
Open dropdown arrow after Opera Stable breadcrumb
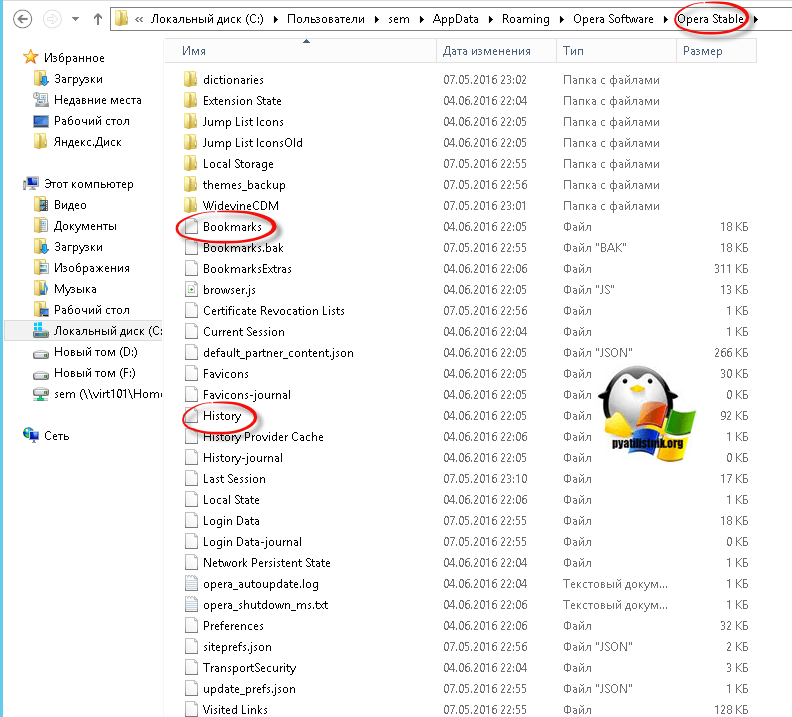coord(756,20)
